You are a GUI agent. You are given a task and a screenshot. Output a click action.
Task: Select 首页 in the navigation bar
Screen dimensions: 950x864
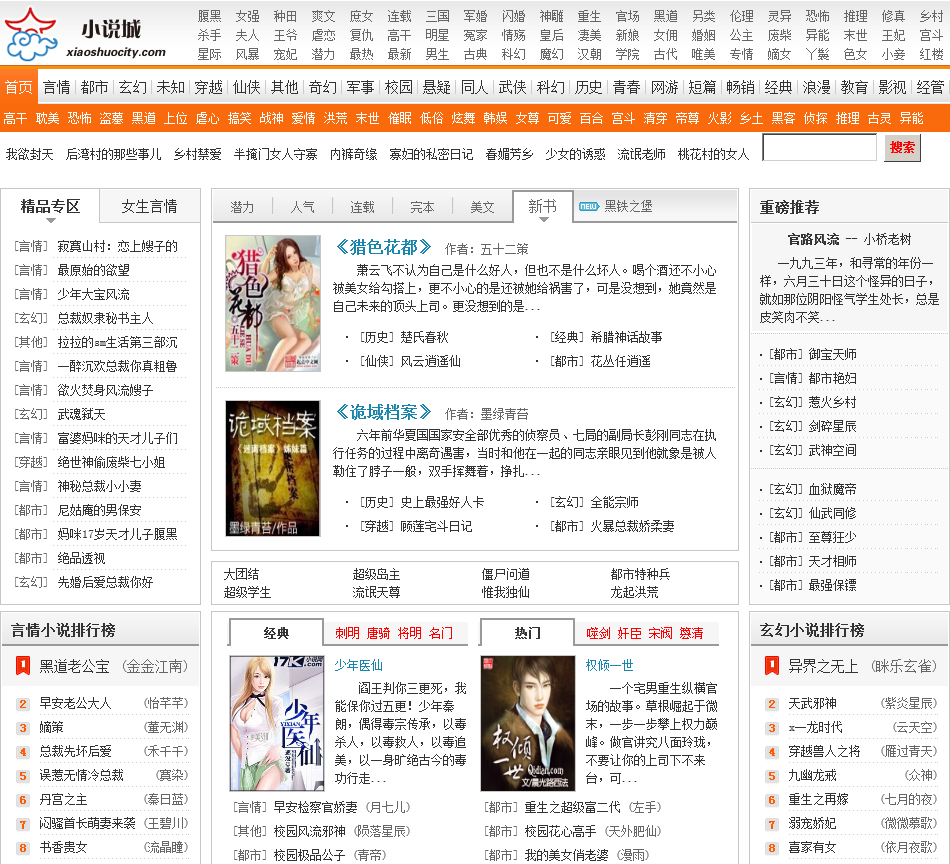23,87
